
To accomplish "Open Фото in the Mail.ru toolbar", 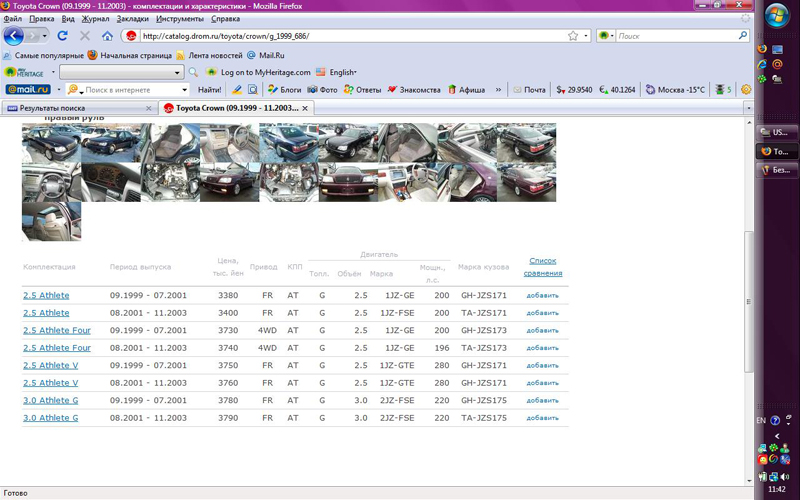I will pos(323,90).
